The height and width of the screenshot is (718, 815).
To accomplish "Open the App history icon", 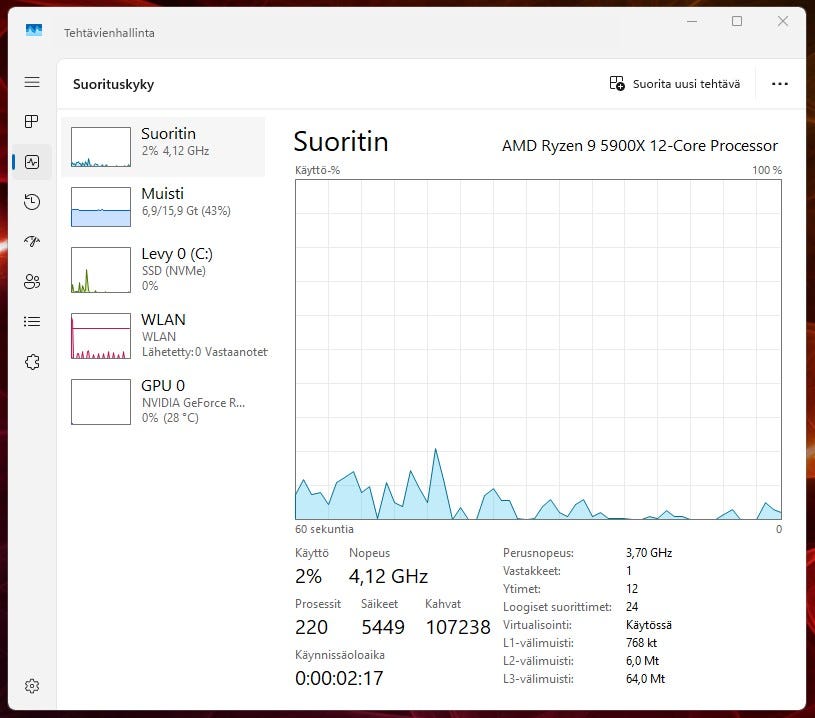I will (32, 202).
